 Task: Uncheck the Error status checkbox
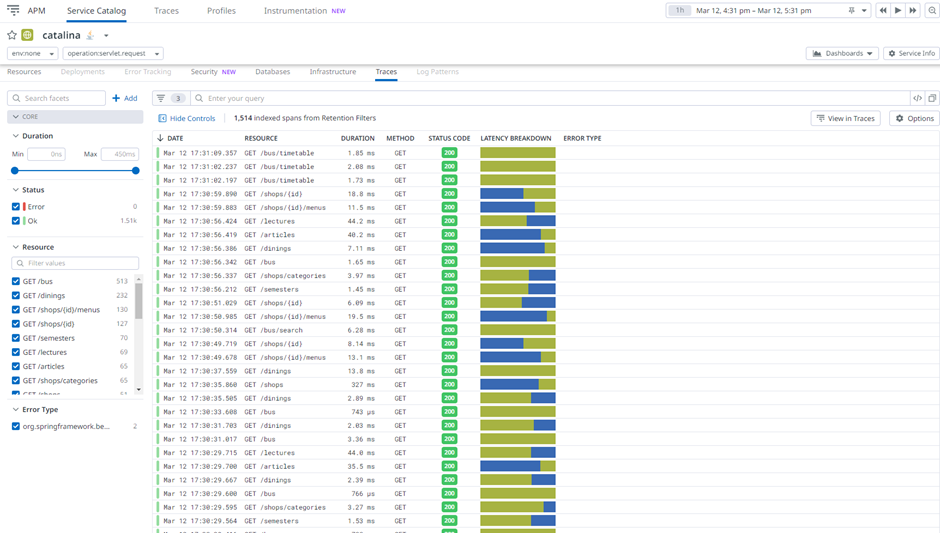16,206
